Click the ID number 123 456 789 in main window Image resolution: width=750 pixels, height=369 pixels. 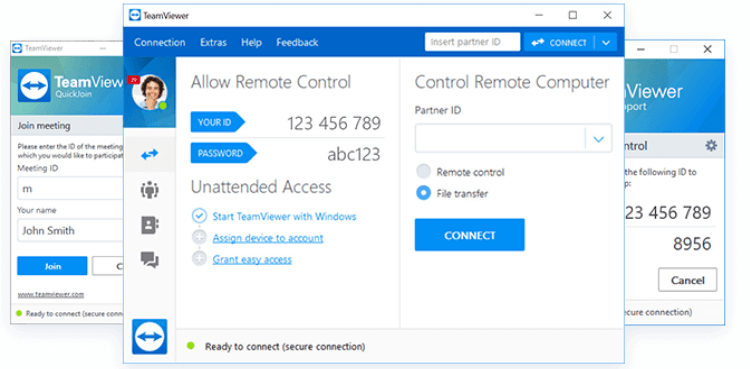[334, 123]
